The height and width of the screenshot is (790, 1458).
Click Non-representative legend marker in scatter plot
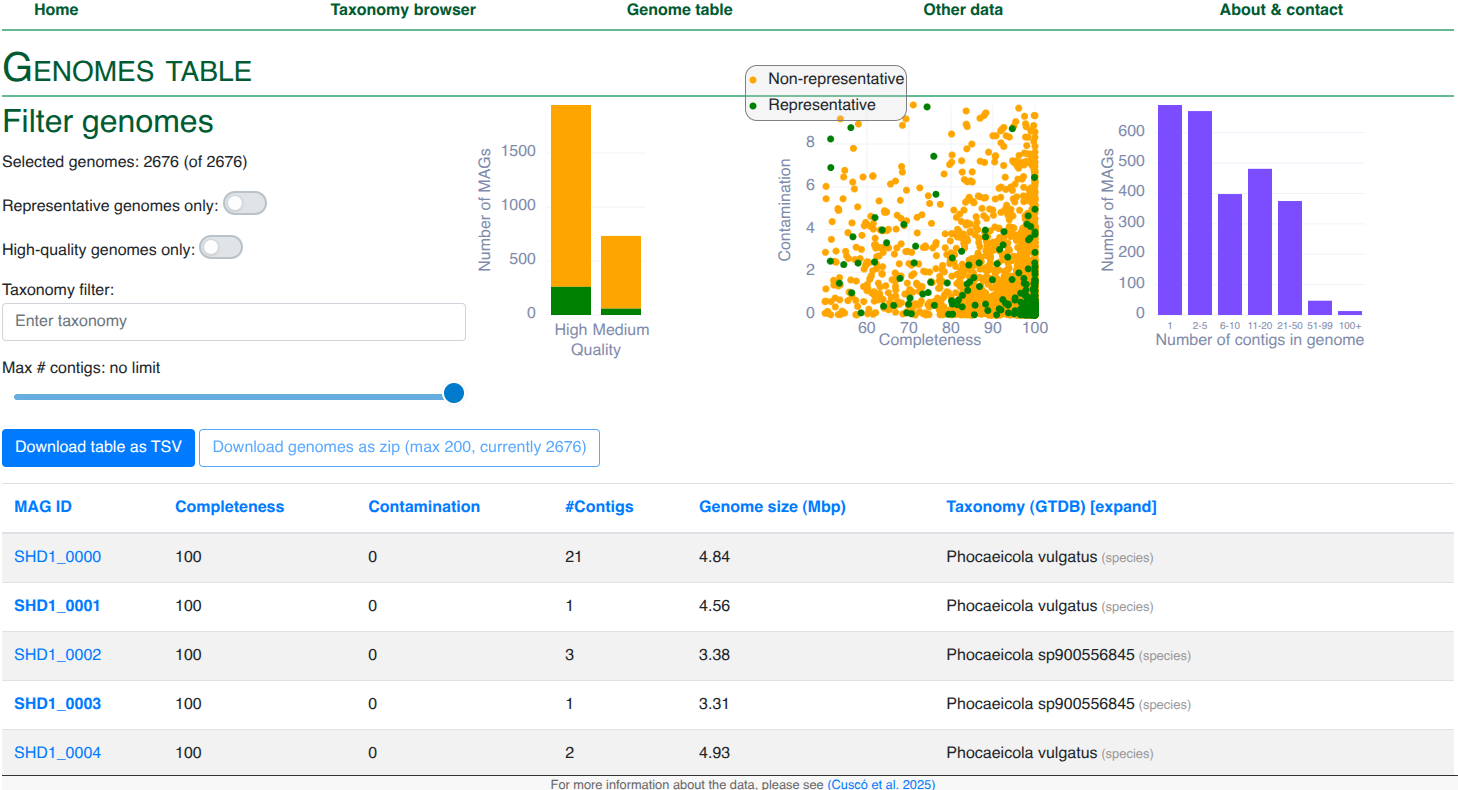(x=753, y=79)
